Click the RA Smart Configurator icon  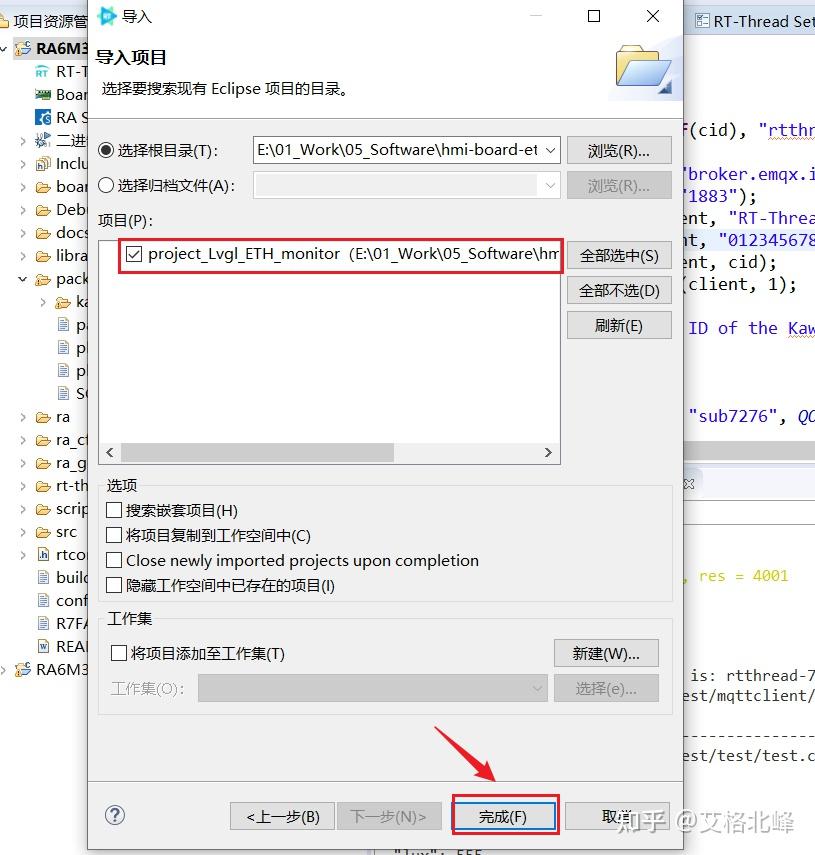click(43, 117)
